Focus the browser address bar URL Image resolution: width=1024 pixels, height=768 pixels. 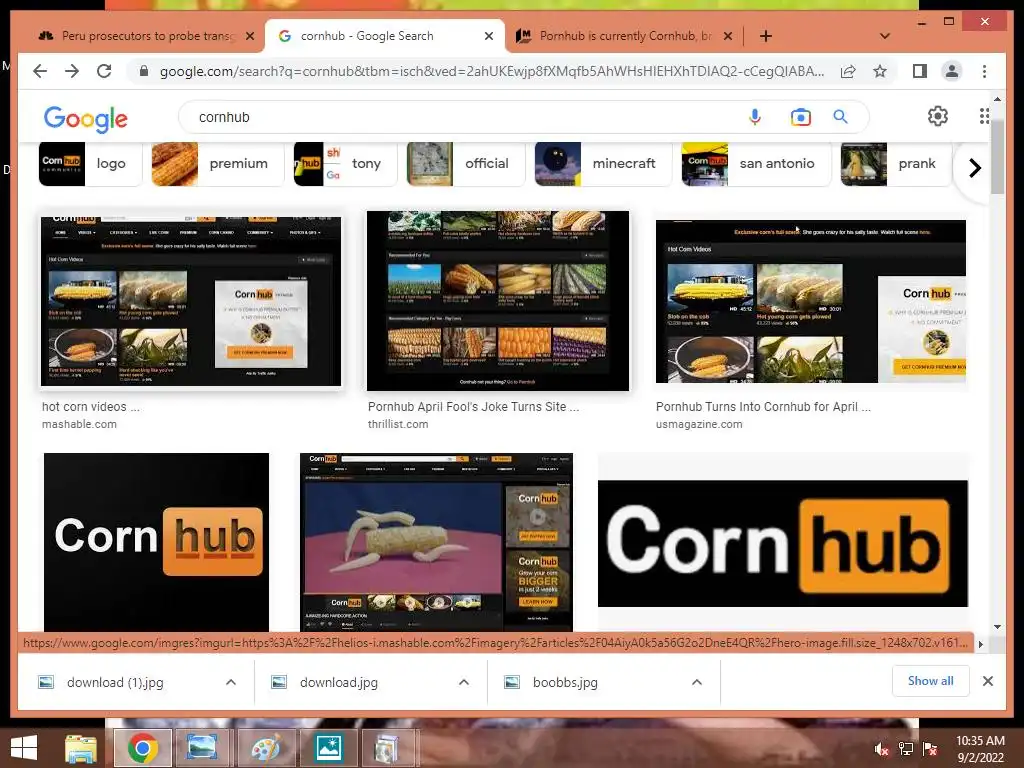click(x=491, y=71)
